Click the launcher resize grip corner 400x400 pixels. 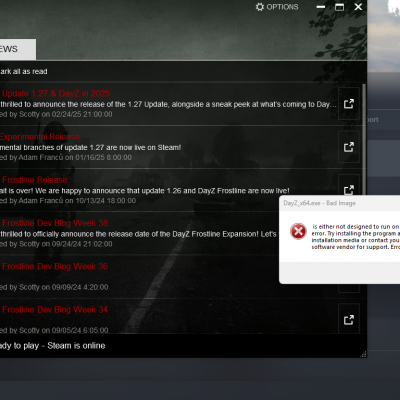click(x=363, y=354)
